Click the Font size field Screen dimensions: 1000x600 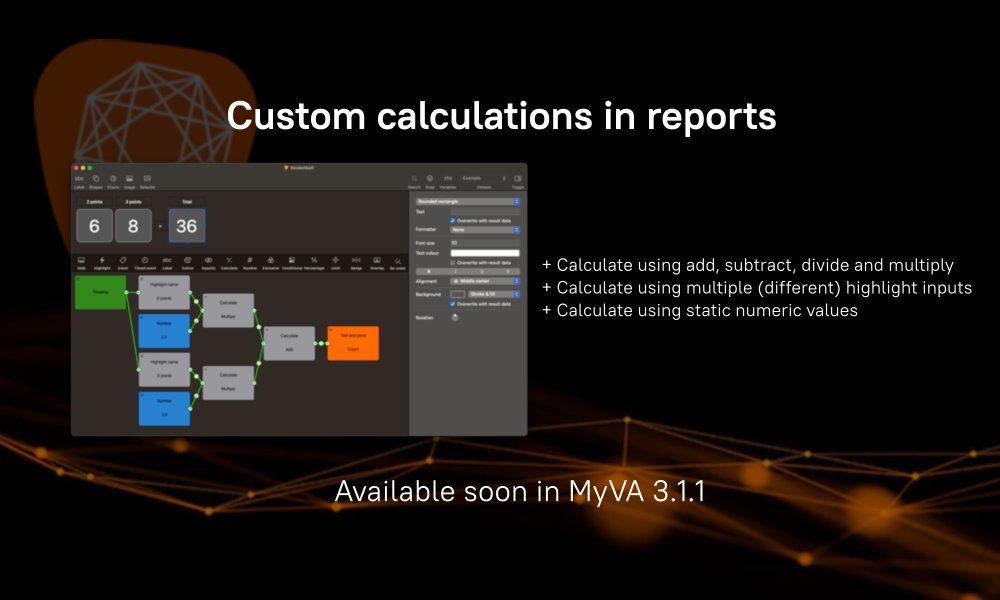tap(485, 243)
